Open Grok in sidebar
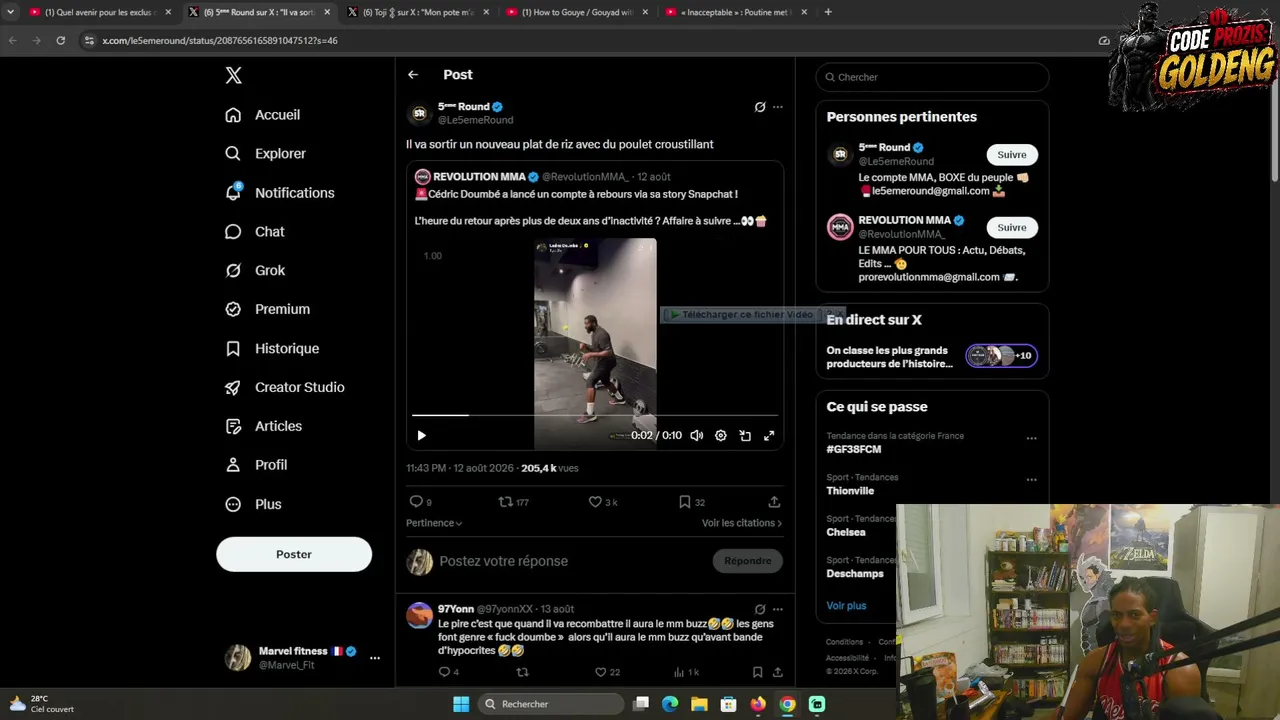The width and height of the screenshot is (1280, 720). coord(254,271)
